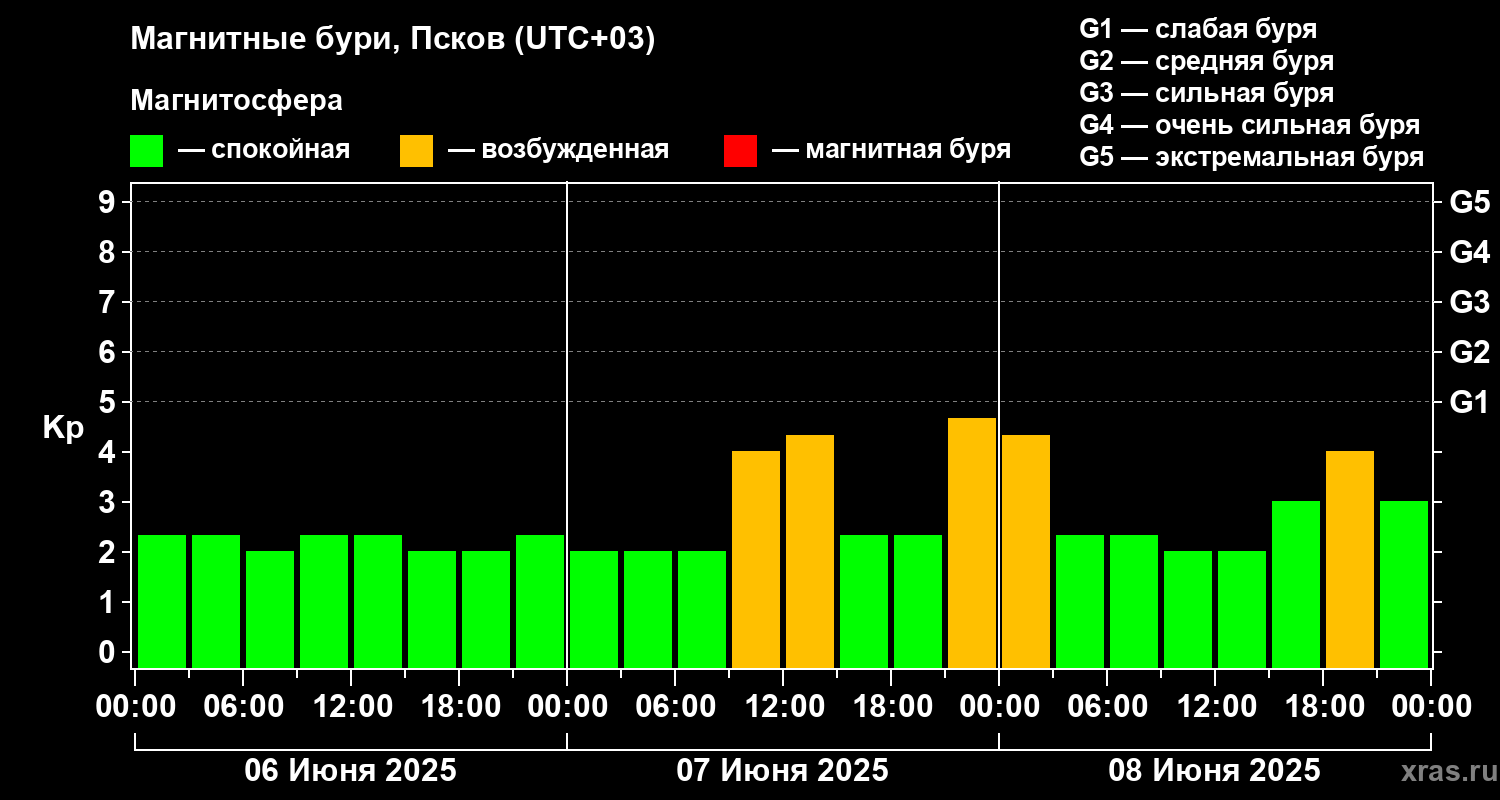Click the "Магнитосфера" subtitle
This screenshot has height=800, width=1500.
(x=236, y=101)
